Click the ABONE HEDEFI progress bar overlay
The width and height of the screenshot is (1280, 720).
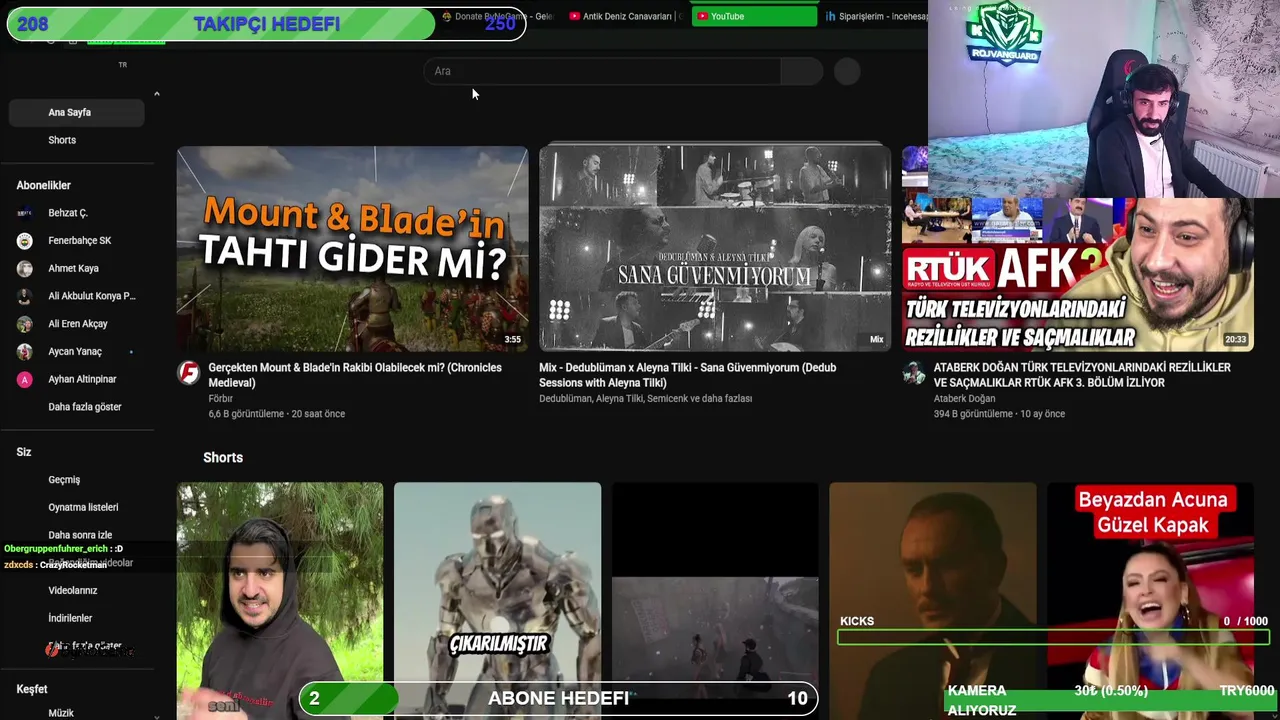tap(558, 698)
